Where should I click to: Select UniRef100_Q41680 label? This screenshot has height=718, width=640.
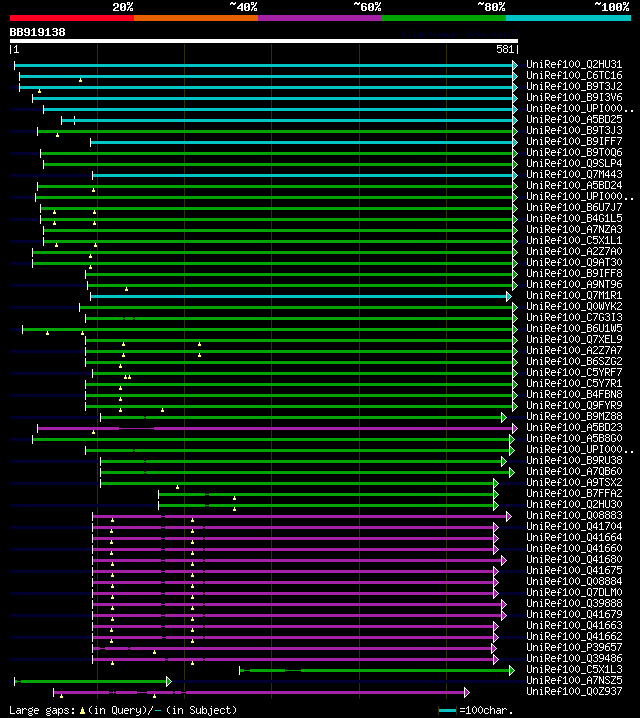tap(574, 559)
